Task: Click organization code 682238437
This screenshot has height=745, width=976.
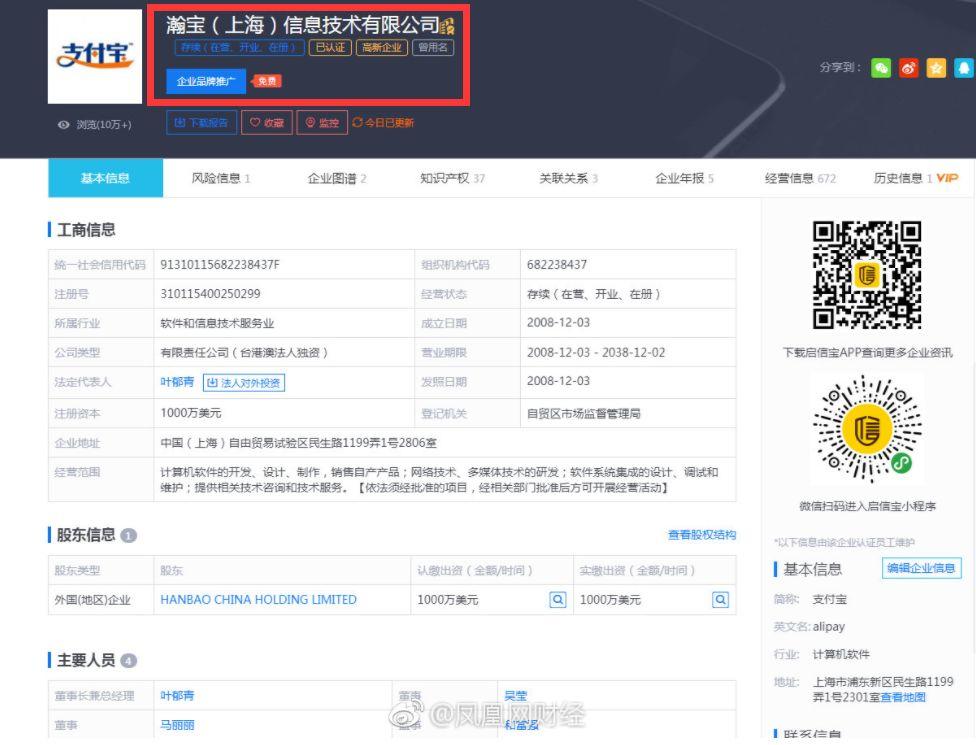Action: (556, 265)
